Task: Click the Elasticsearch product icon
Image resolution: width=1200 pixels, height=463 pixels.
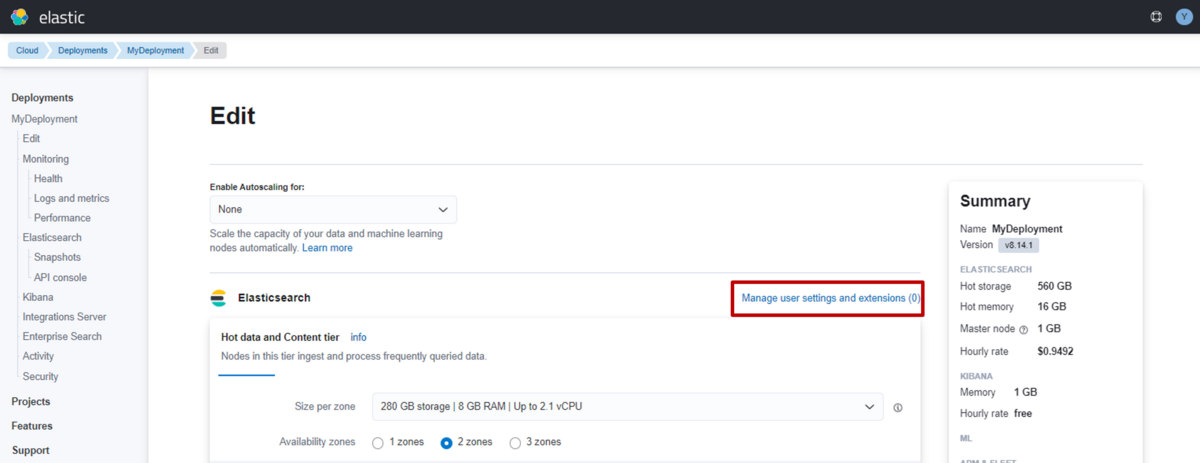Action: click(218, 298)
